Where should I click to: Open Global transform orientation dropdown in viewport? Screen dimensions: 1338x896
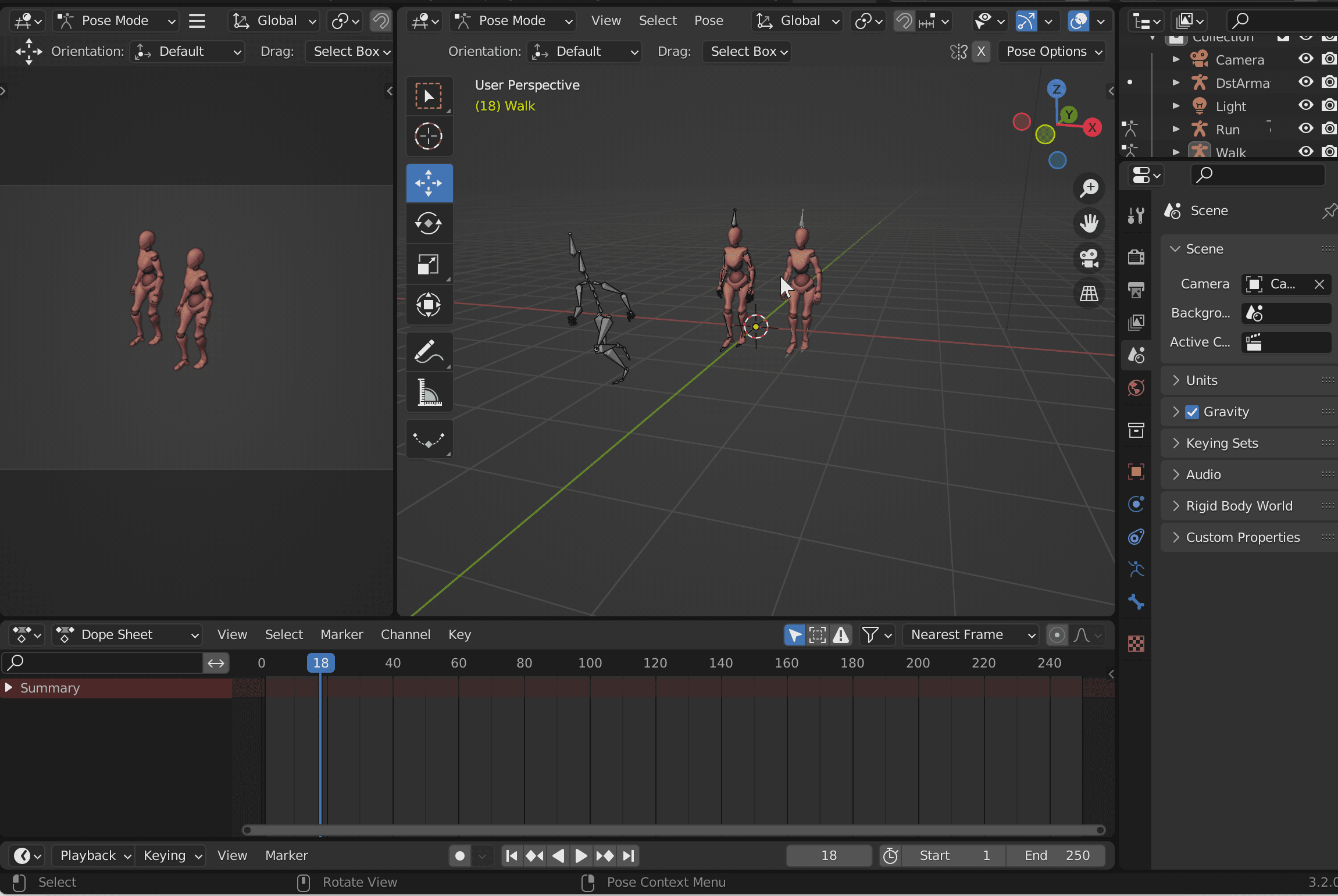pos(797,22)
